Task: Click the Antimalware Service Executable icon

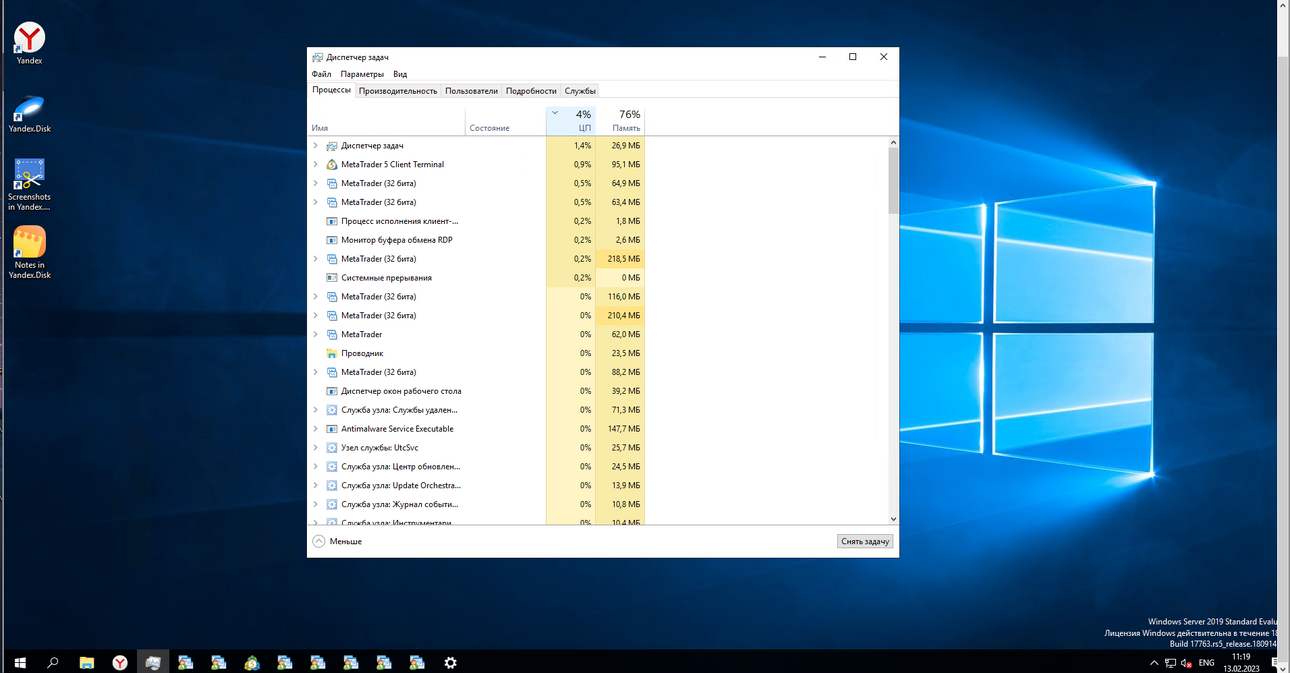Action: click(332, 429)
